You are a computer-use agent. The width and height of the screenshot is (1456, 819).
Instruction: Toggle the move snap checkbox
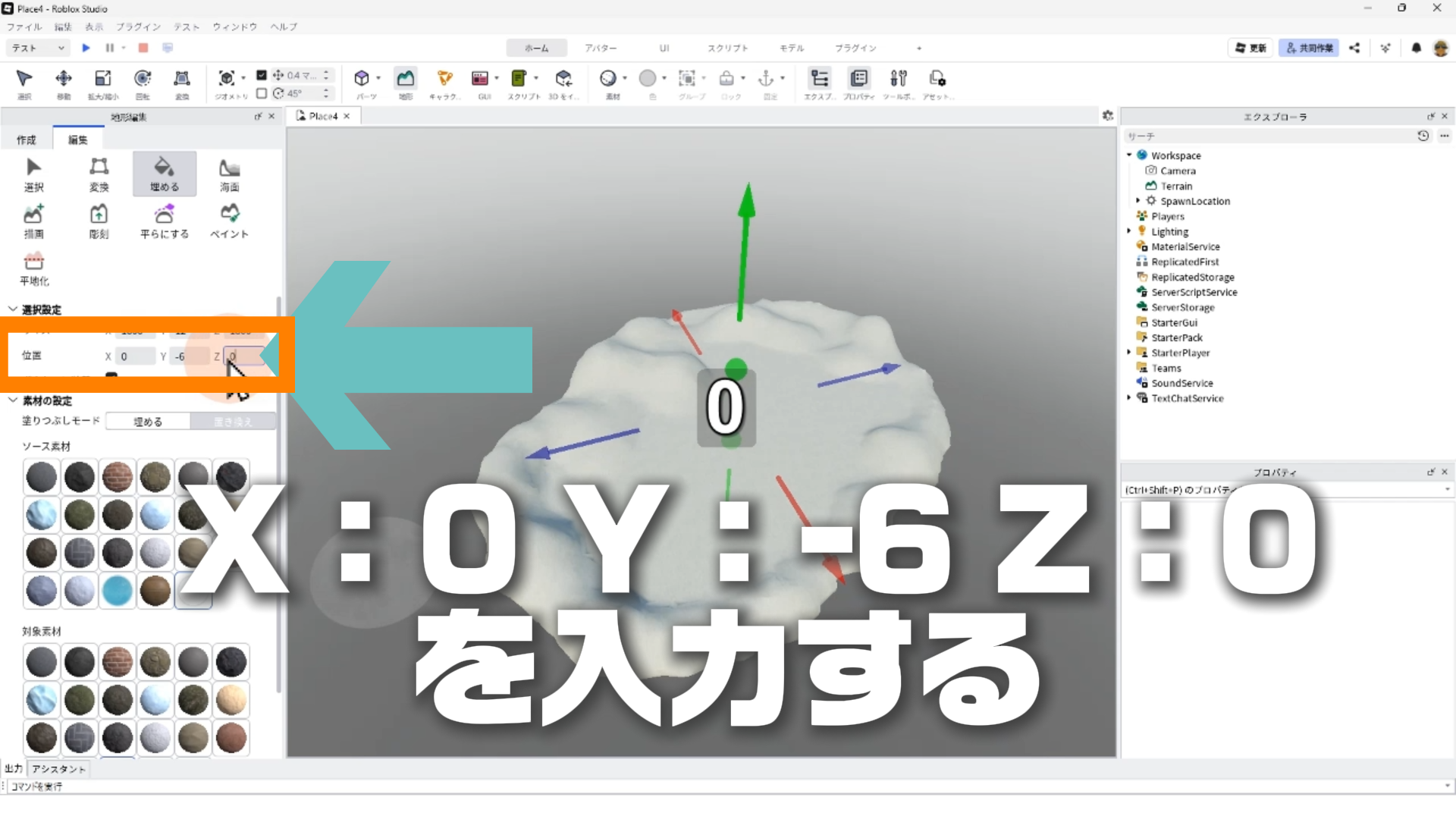pyautogui.click(x=262, y=75)
